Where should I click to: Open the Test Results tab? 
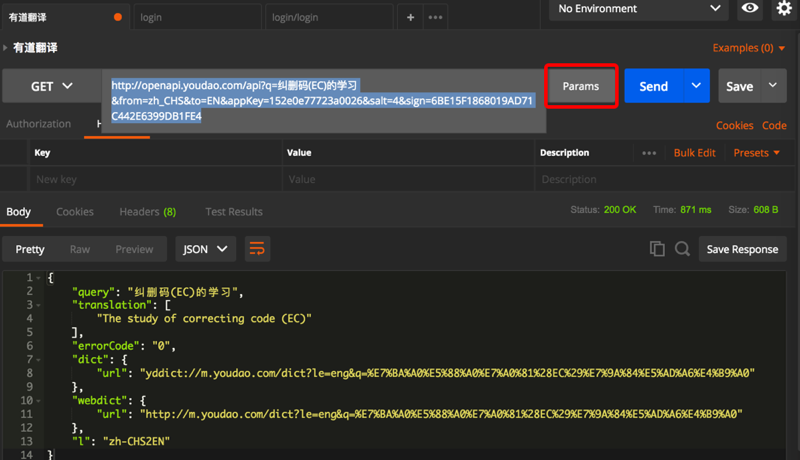click(x=234, y=212)
